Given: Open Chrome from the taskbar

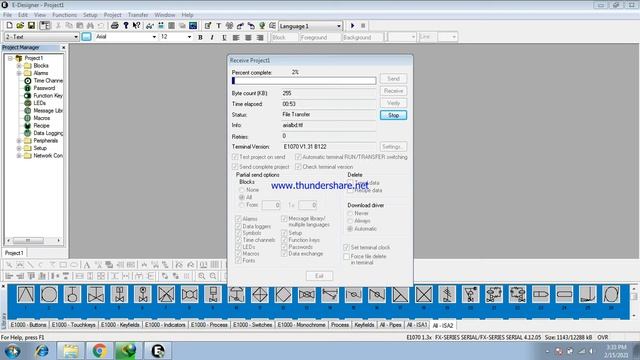Looking at the screenshot, I should 99,351.
